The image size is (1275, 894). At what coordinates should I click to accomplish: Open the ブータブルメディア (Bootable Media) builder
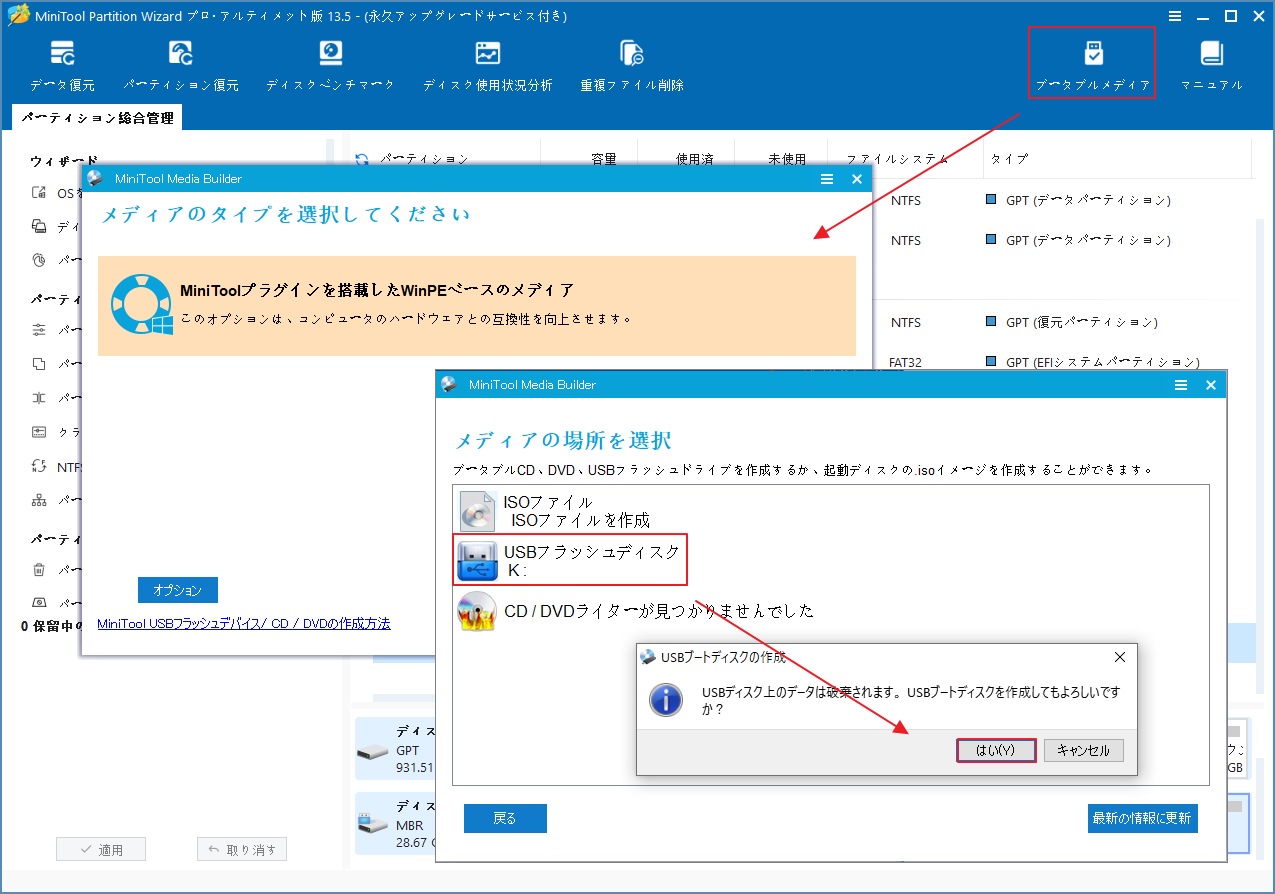click(x=1091, y=62)
